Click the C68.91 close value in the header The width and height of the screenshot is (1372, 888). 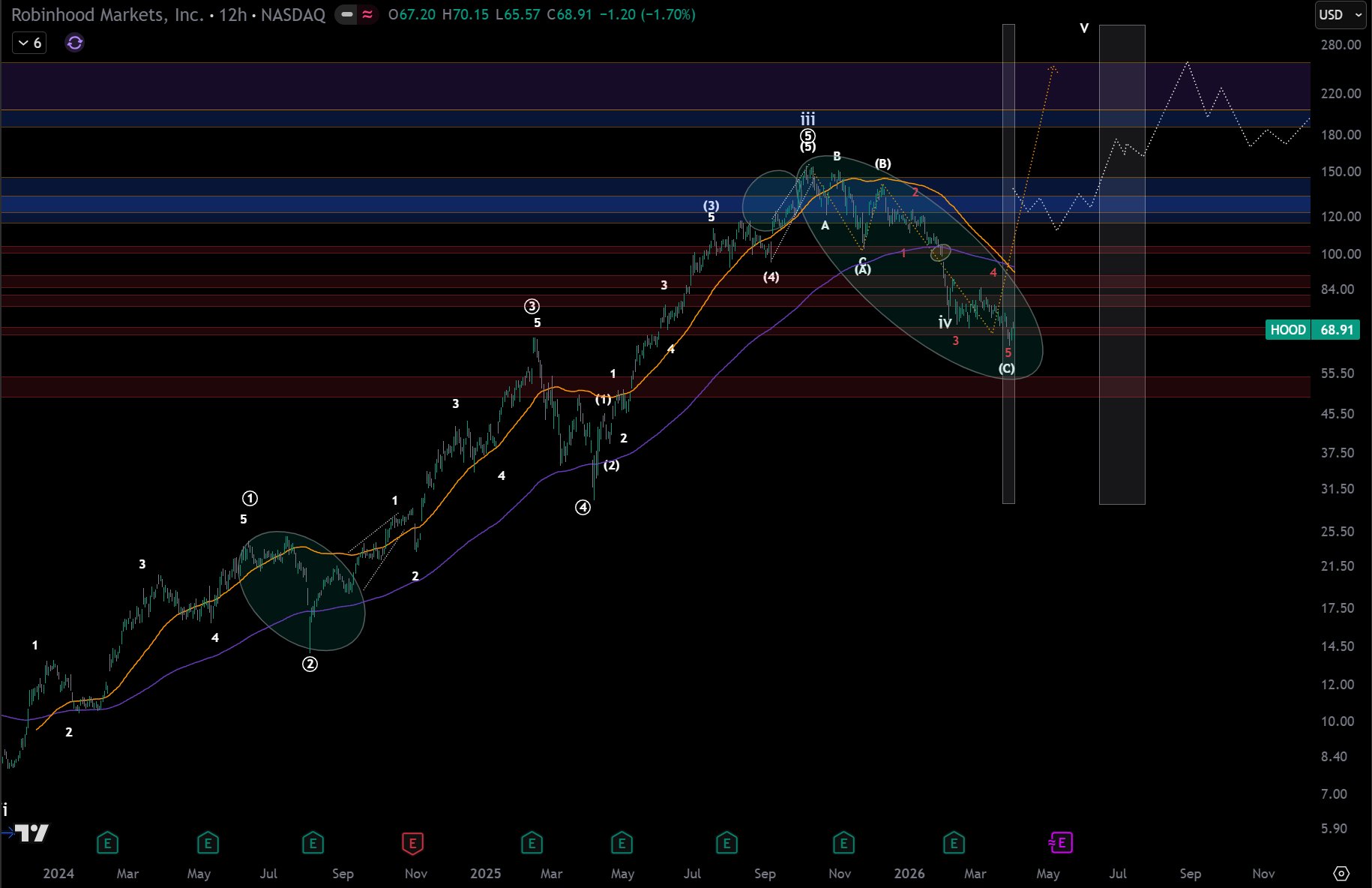pyautogui.click(x=570, y=14)
